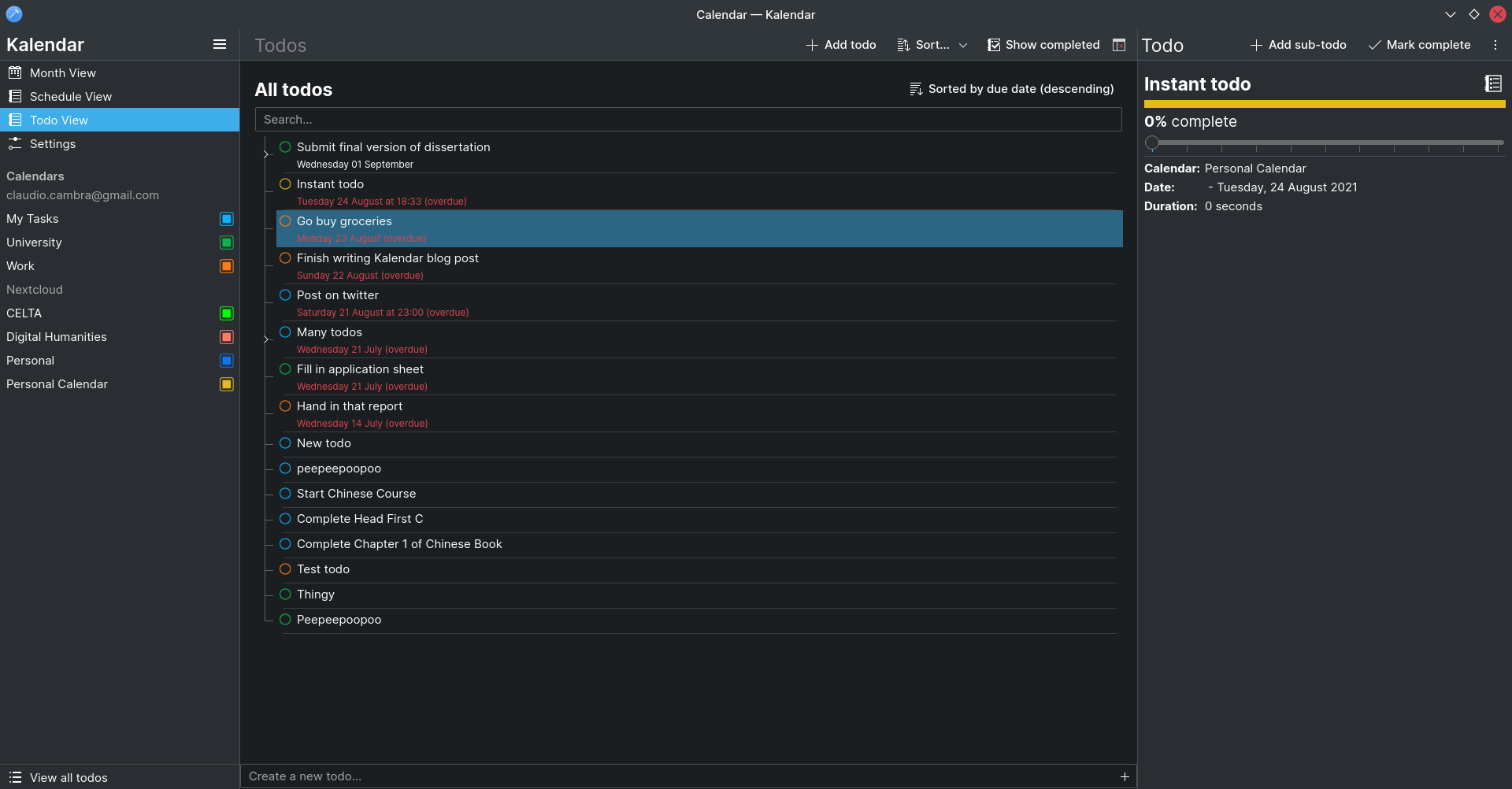Click Show completed button
This screenshot has height=789, width=1512.
1043,45
